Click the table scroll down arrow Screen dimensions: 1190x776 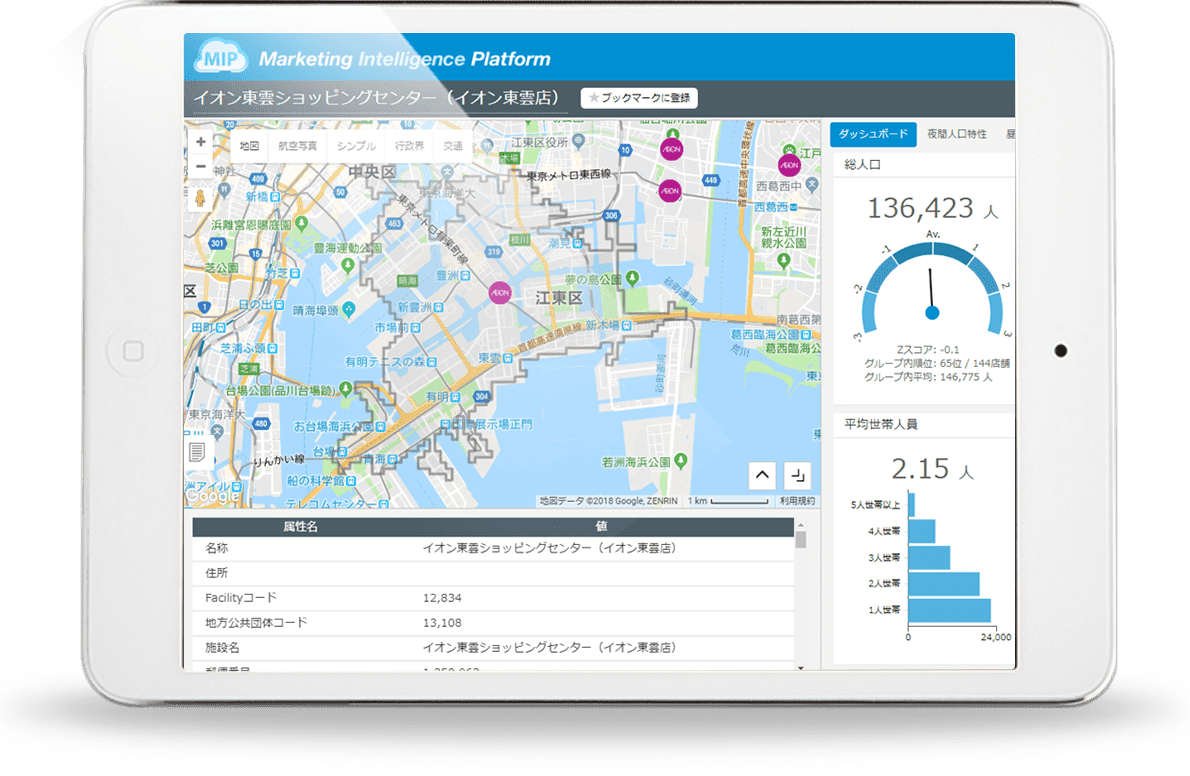(x=801, y=667)
